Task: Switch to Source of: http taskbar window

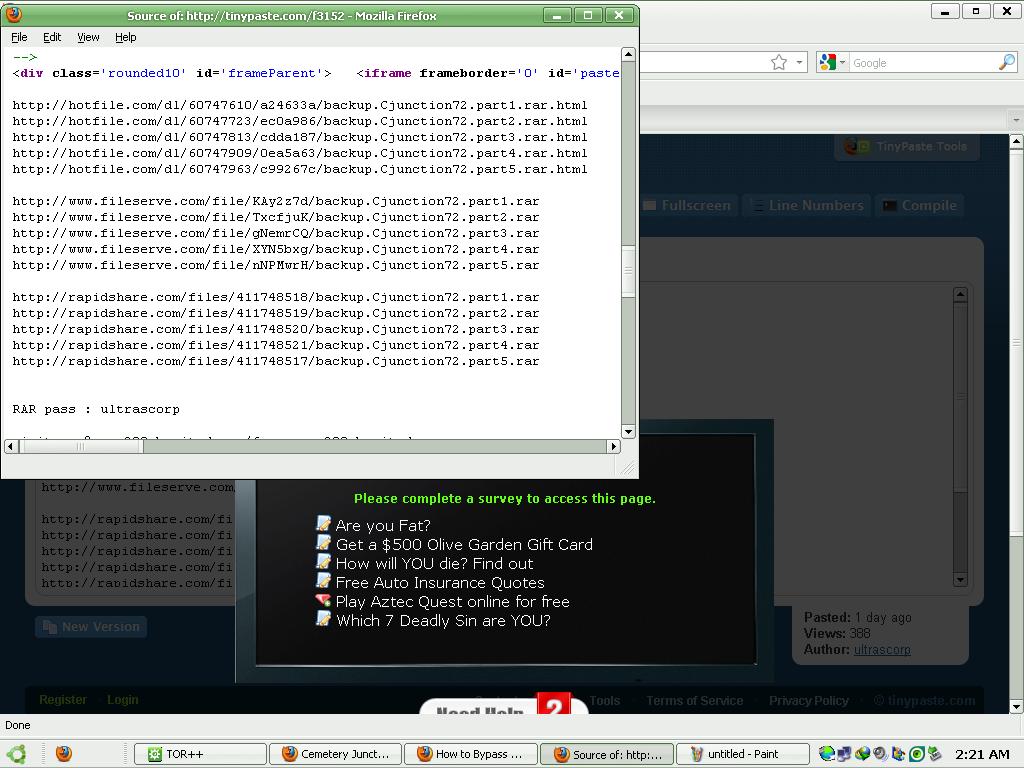Action: tap(606, 754)
